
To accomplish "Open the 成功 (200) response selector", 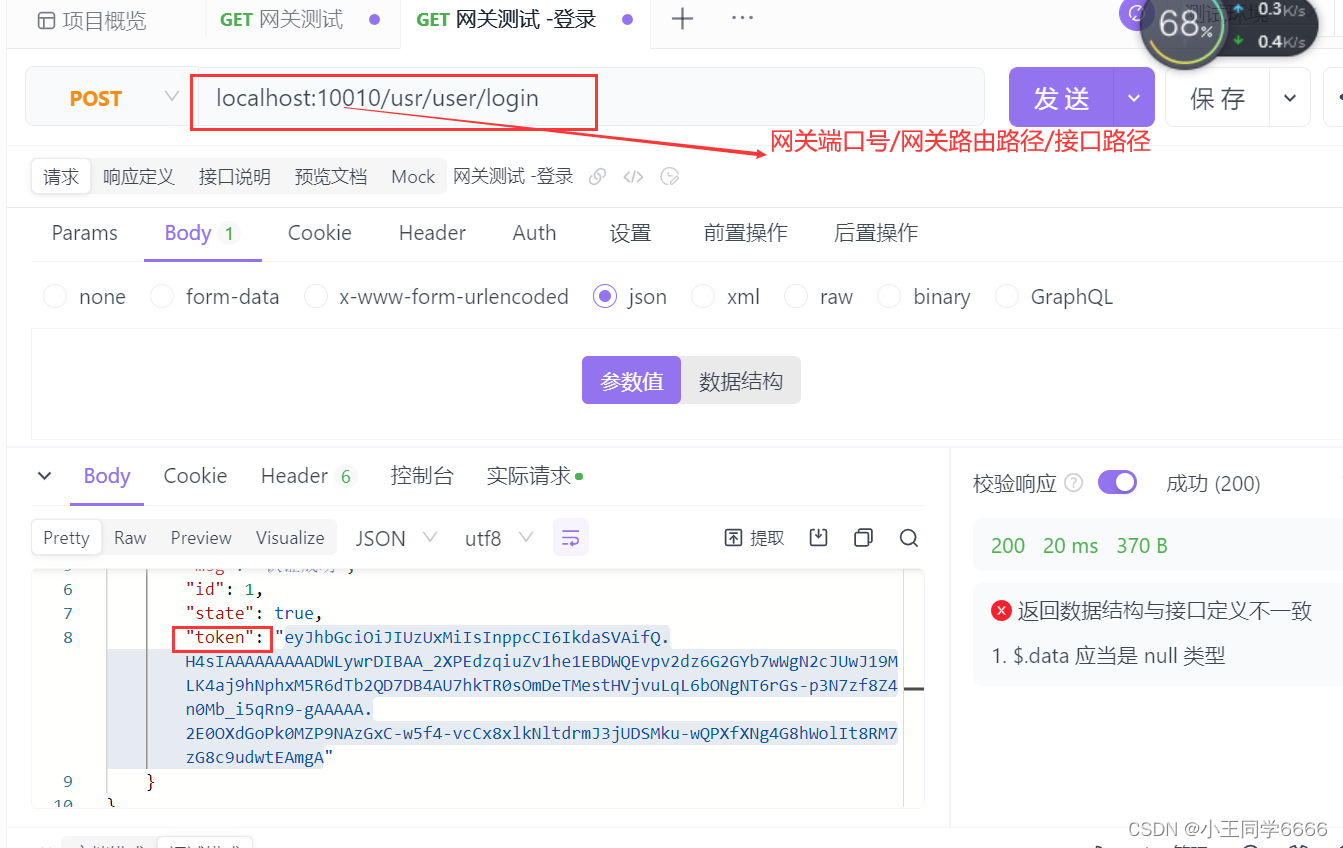I will [1213, 483].
